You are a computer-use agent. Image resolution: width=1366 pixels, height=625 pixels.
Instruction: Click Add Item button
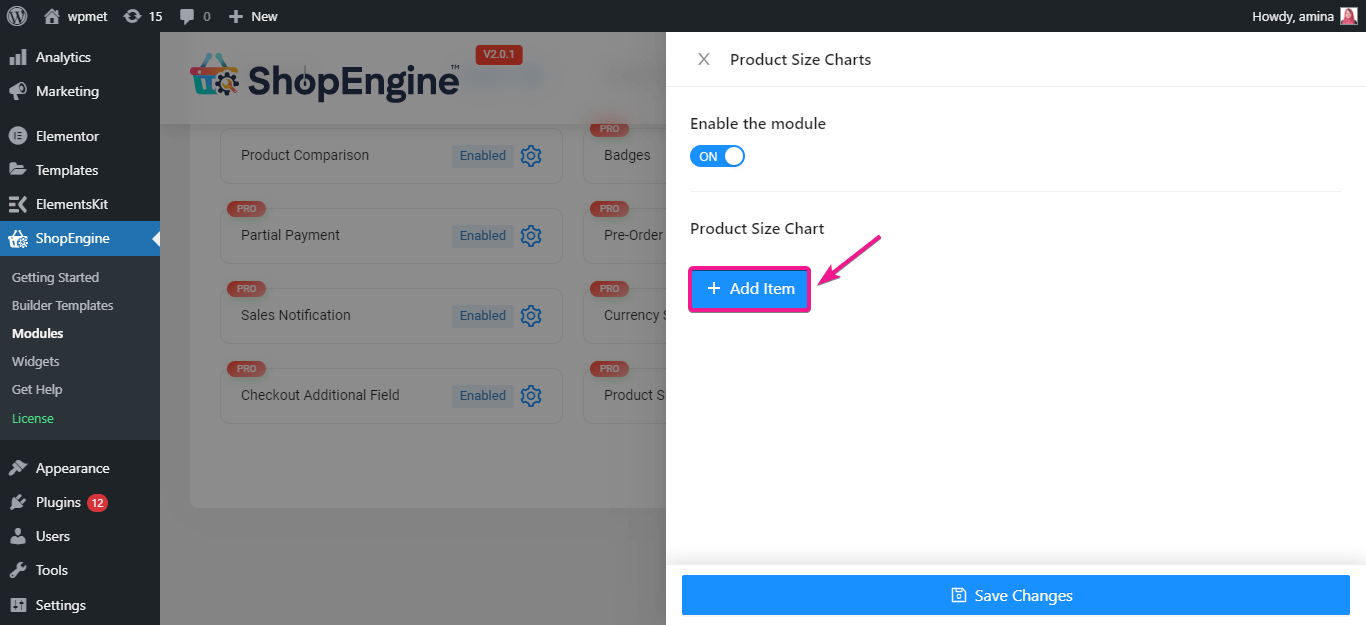(x=750, y=289)
